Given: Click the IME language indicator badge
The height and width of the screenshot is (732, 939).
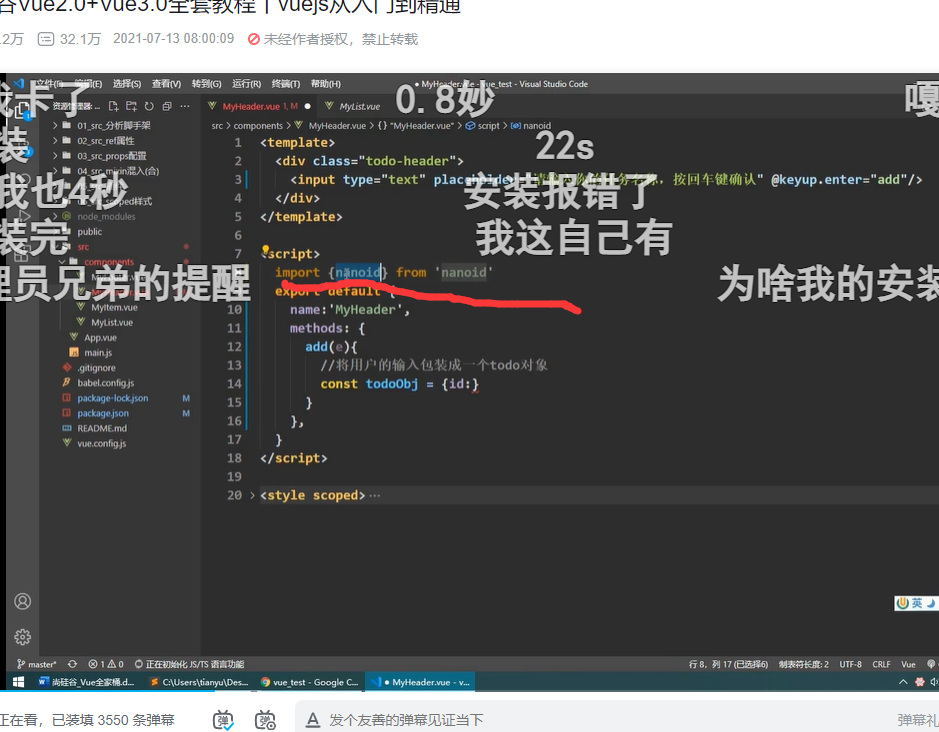Looking at the screenshot, I should [x=916, y=603].
